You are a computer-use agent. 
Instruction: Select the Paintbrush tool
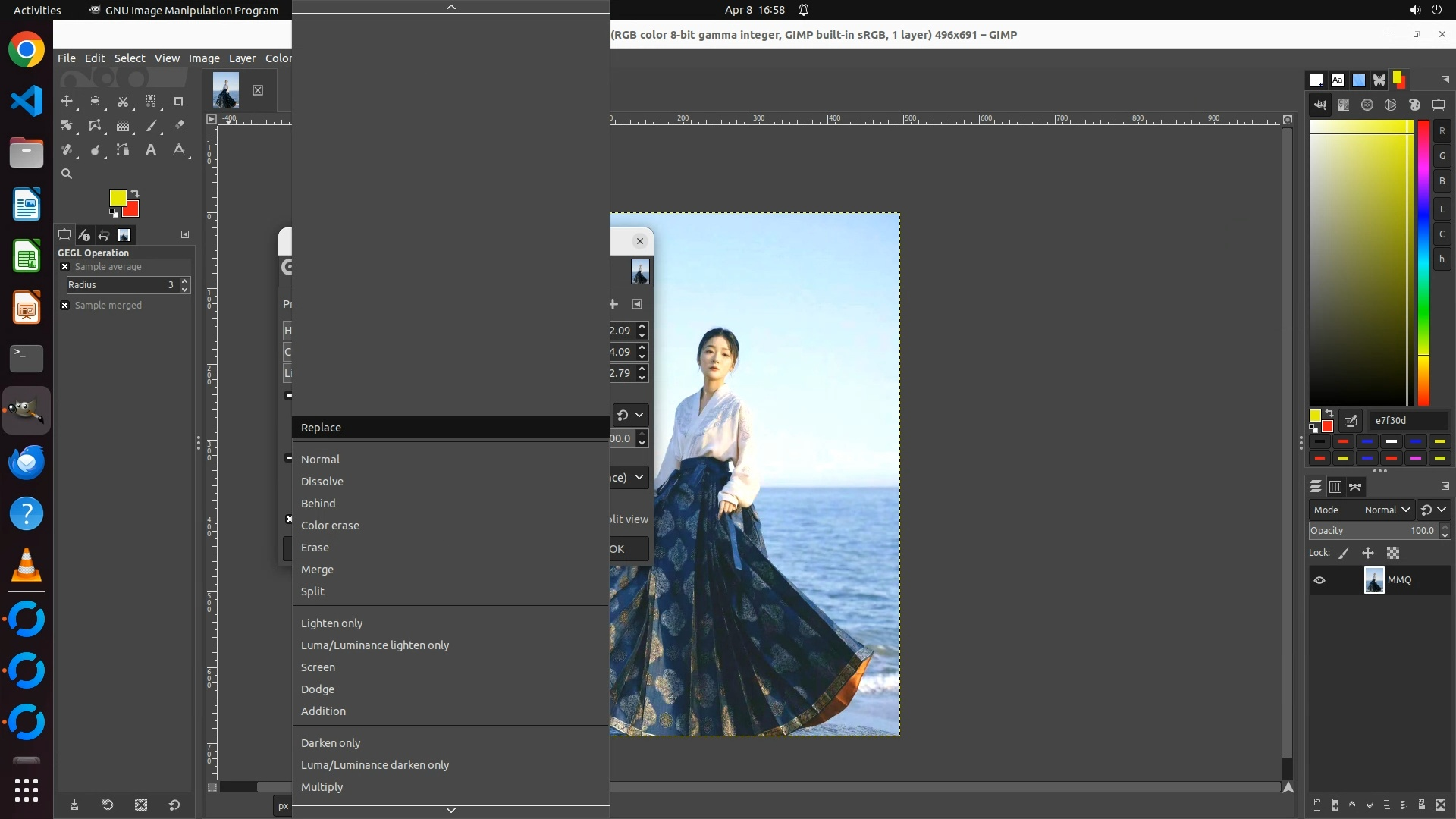151,126
